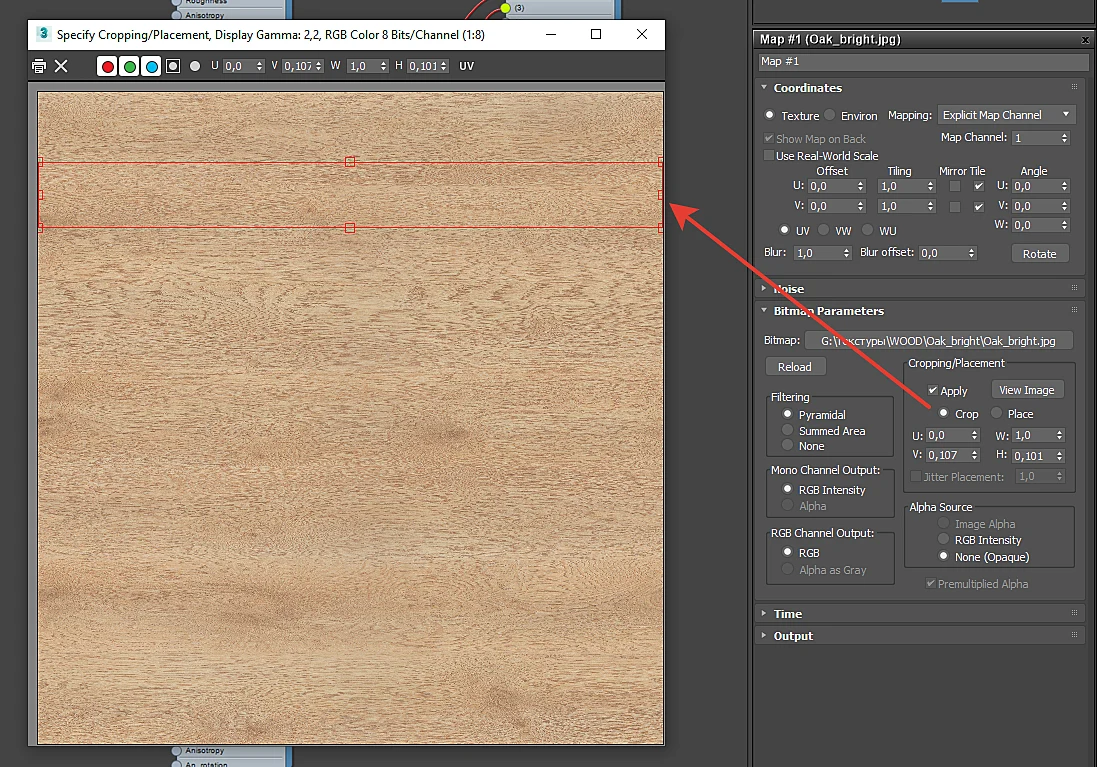Image resolution: width=1097 pixels, height=767 pixels.
Task: Click the Blur offset spinner arrows
Action: pyautogui.click(x=971, y=253)
